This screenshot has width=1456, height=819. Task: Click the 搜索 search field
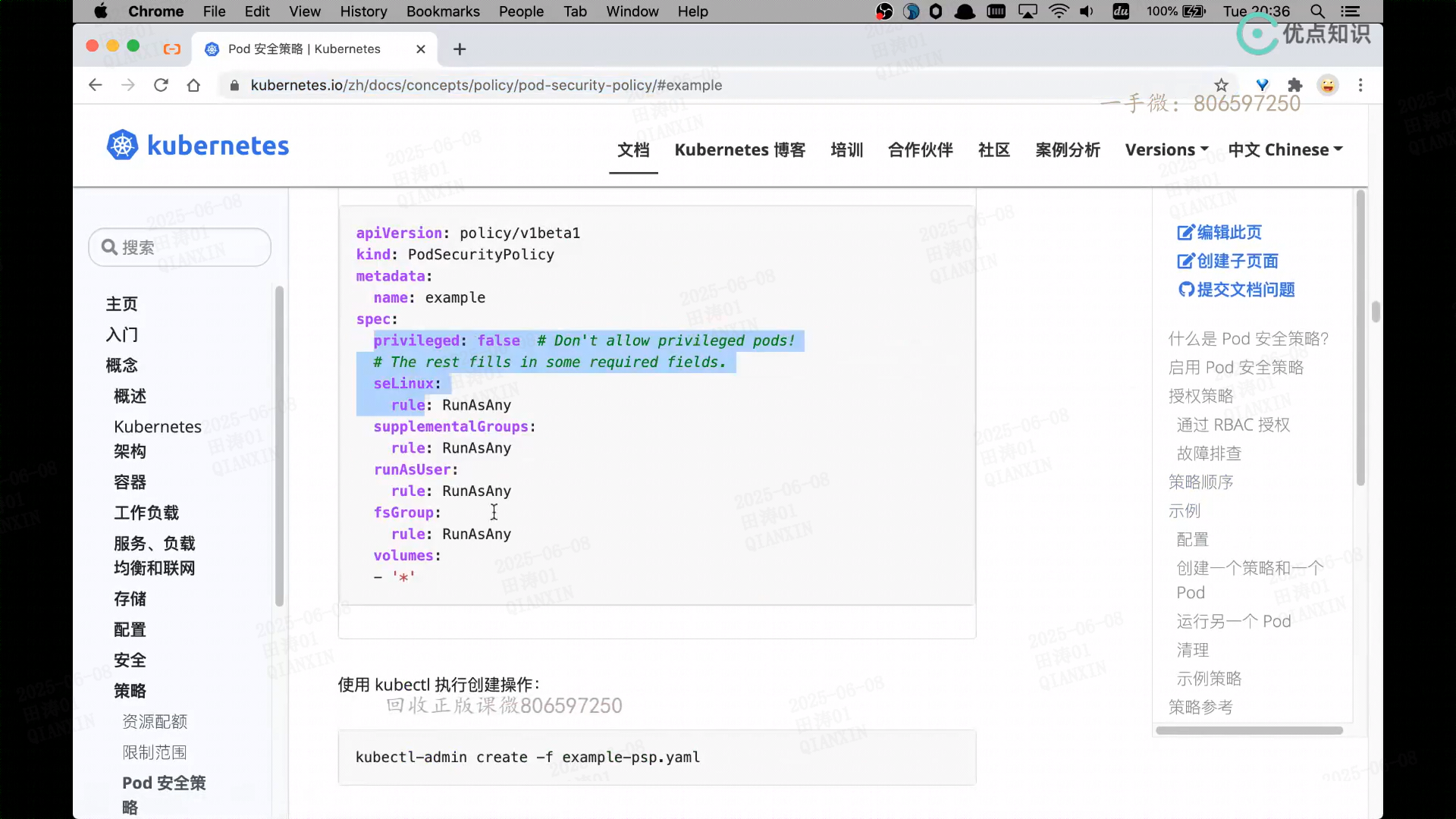click(x=180, y=247)
